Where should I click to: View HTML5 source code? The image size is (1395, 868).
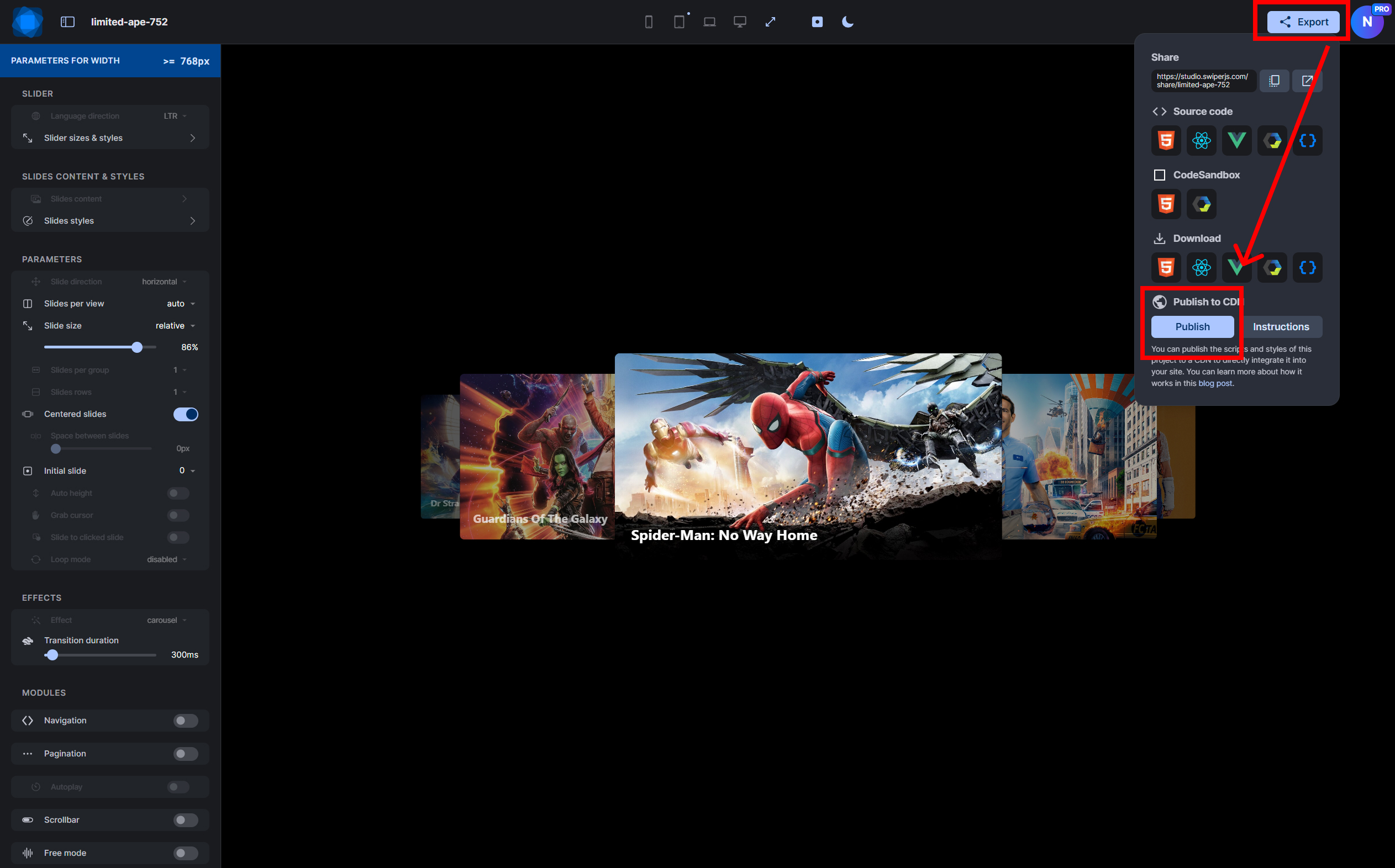(x=1166, y=141)
